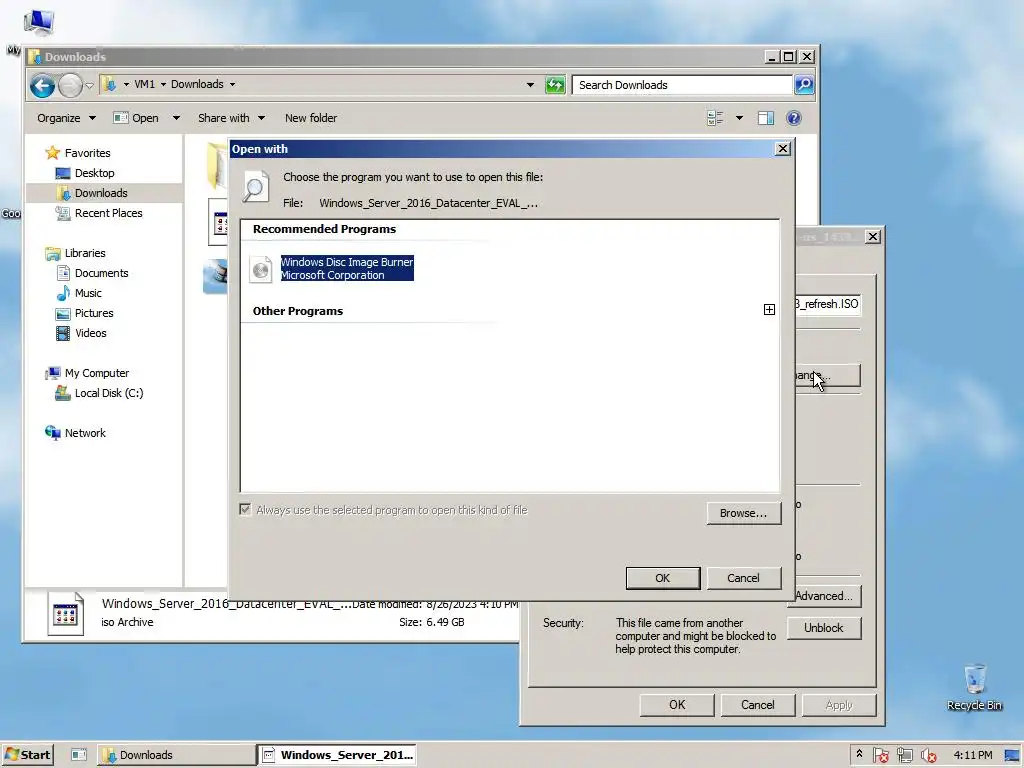Click Unblock in properties window
The width and height of the screenshot is (1024, 768).
coord(824,628)
